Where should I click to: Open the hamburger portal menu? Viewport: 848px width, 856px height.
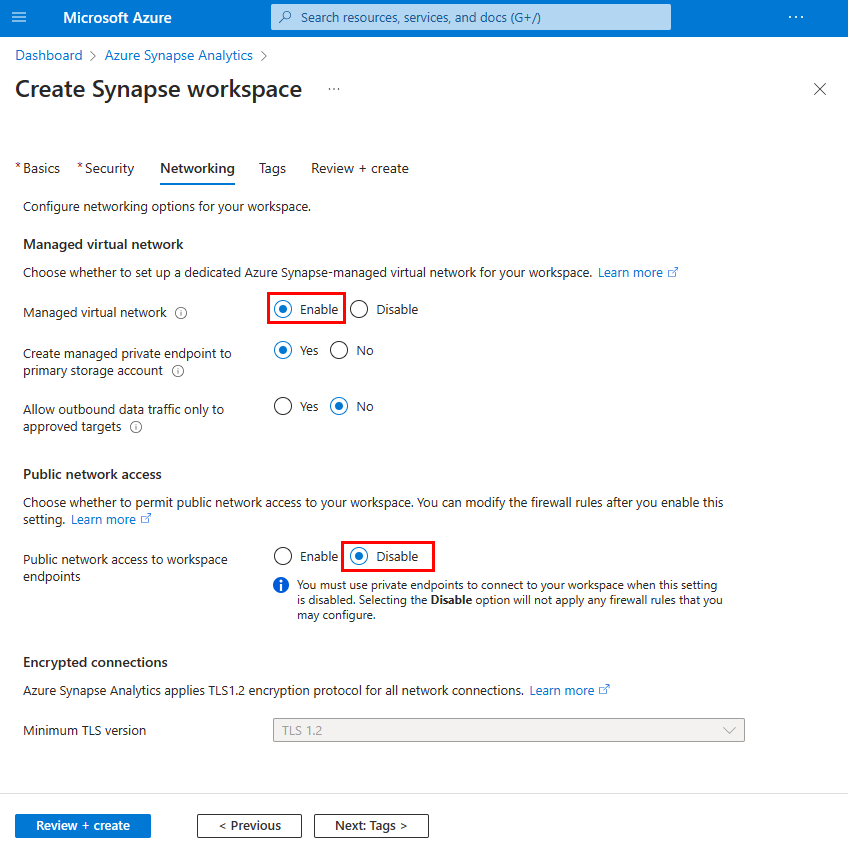pos(19,17)
